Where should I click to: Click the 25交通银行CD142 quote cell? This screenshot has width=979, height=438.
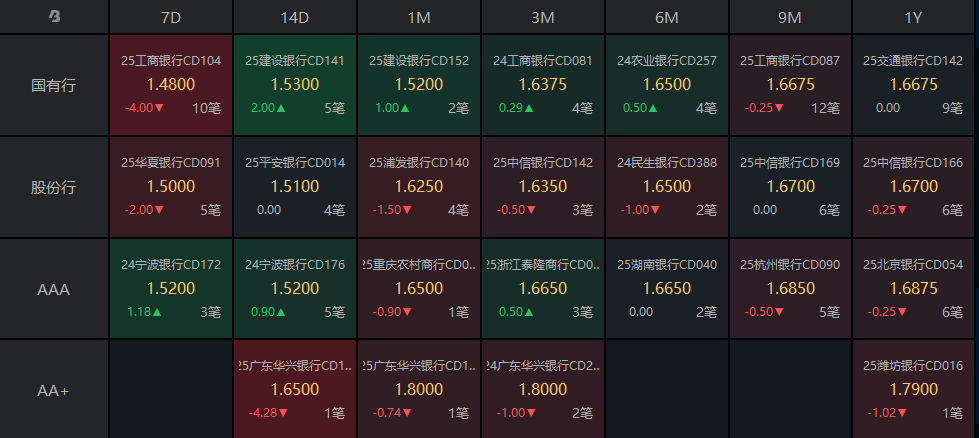coord(914,85)
